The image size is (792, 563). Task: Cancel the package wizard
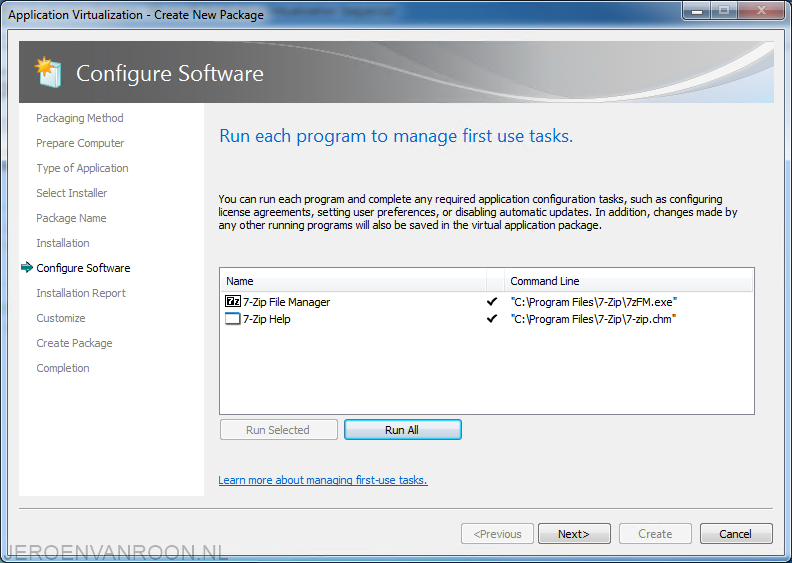736,534
